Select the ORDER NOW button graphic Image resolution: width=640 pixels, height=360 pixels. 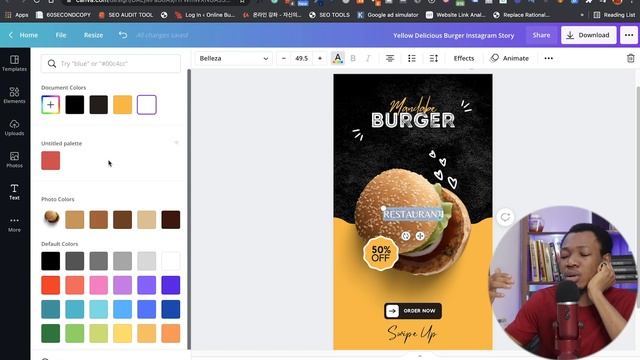[x=413, y=311]
